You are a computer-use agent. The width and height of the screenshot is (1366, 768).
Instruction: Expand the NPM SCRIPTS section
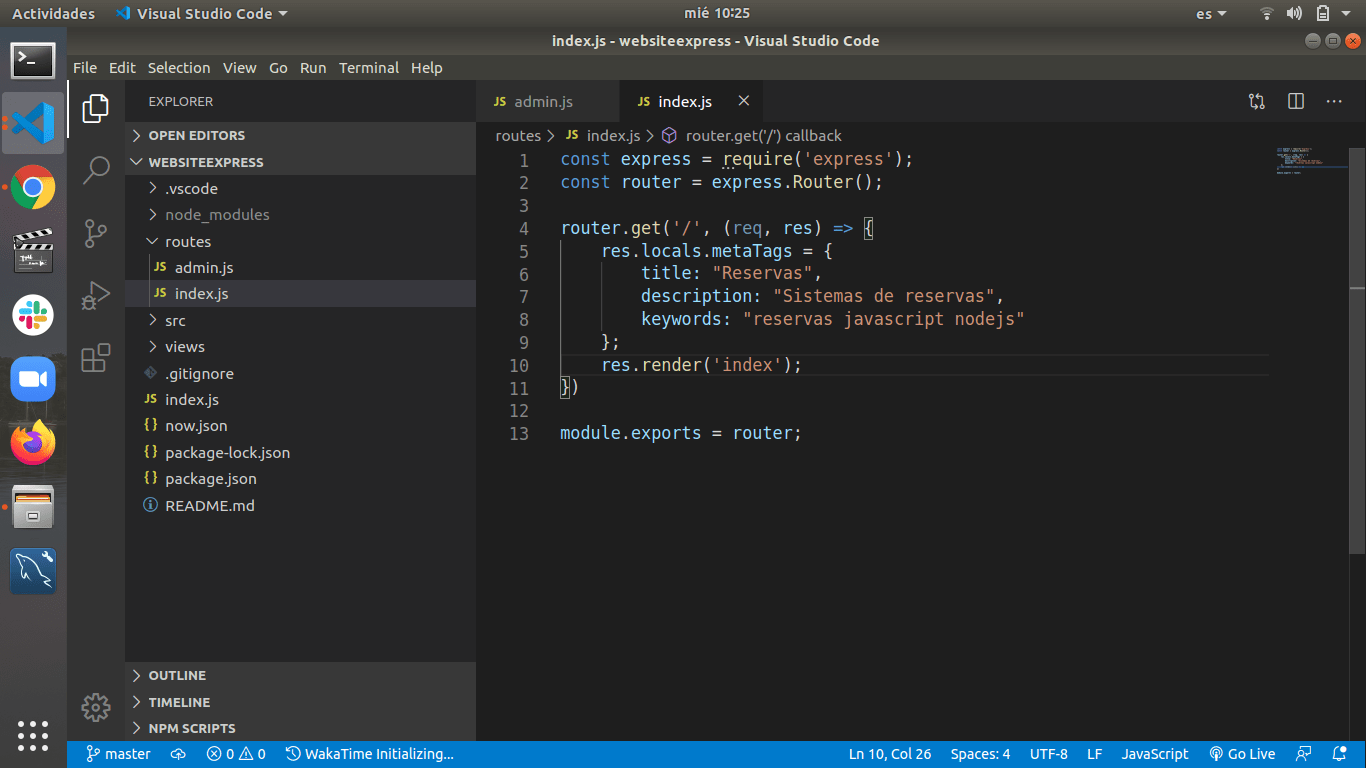pos(192,729)
